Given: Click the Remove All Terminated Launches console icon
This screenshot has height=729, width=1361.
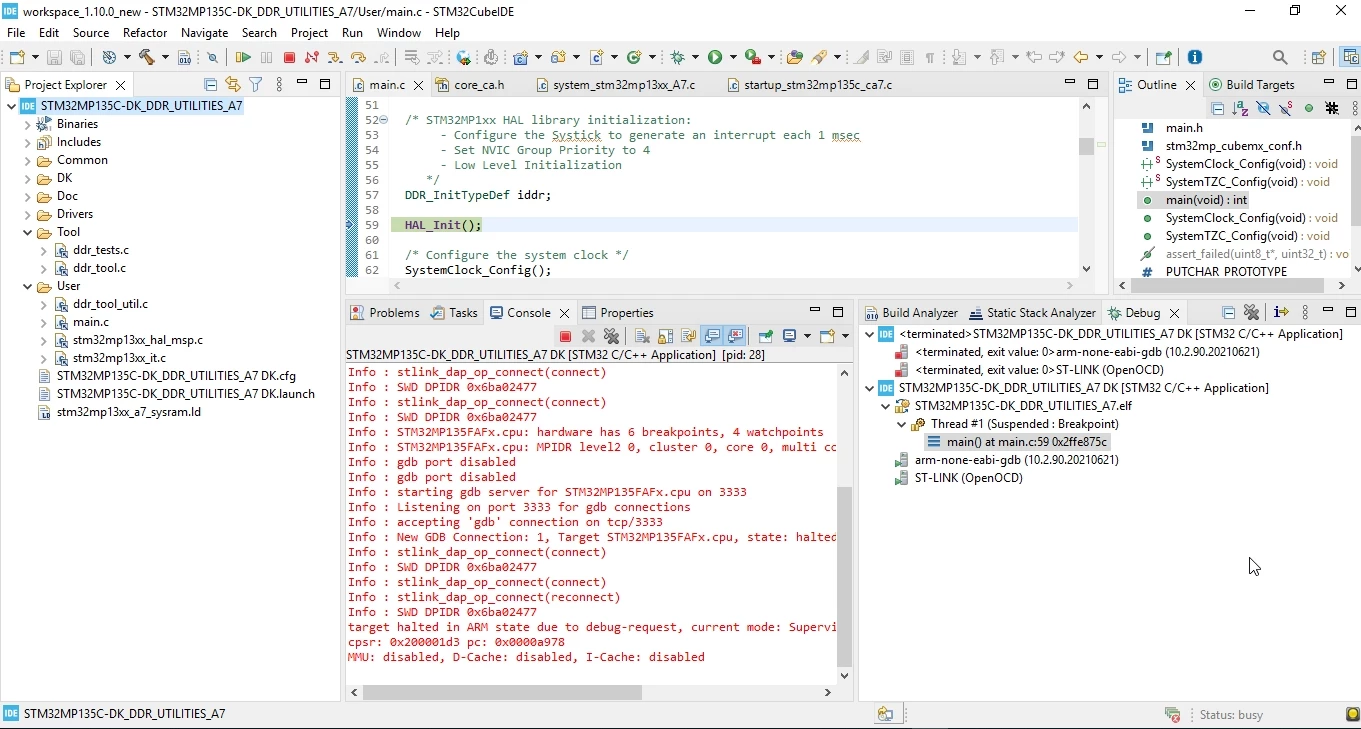Looking at the screenshot, I should point(611,336).
